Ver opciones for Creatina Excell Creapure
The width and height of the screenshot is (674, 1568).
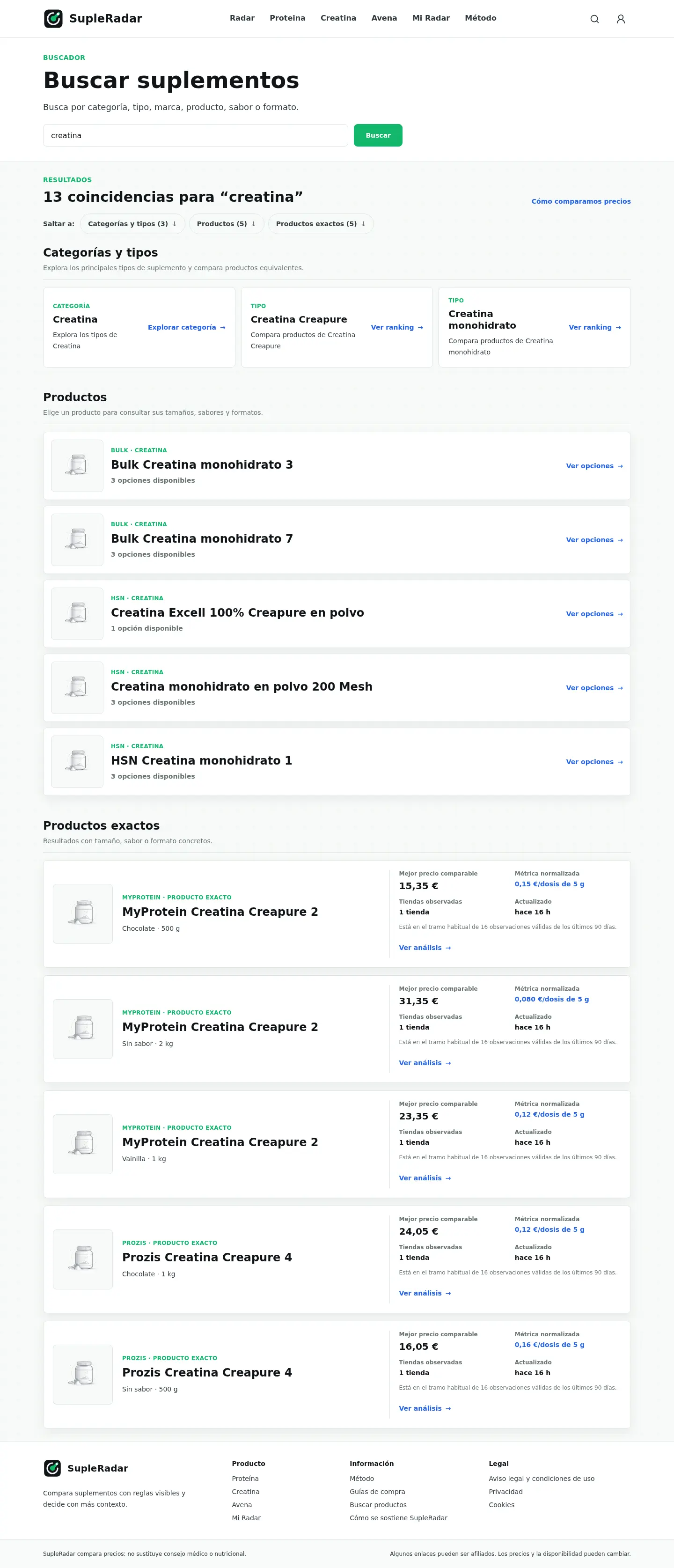coord(594,614)
